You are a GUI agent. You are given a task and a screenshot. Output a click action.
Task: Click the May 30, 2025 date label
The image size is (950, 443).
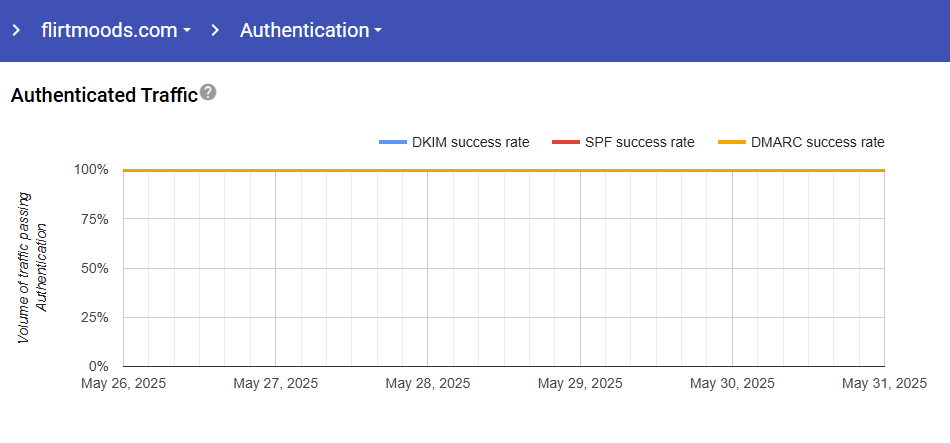732,383
